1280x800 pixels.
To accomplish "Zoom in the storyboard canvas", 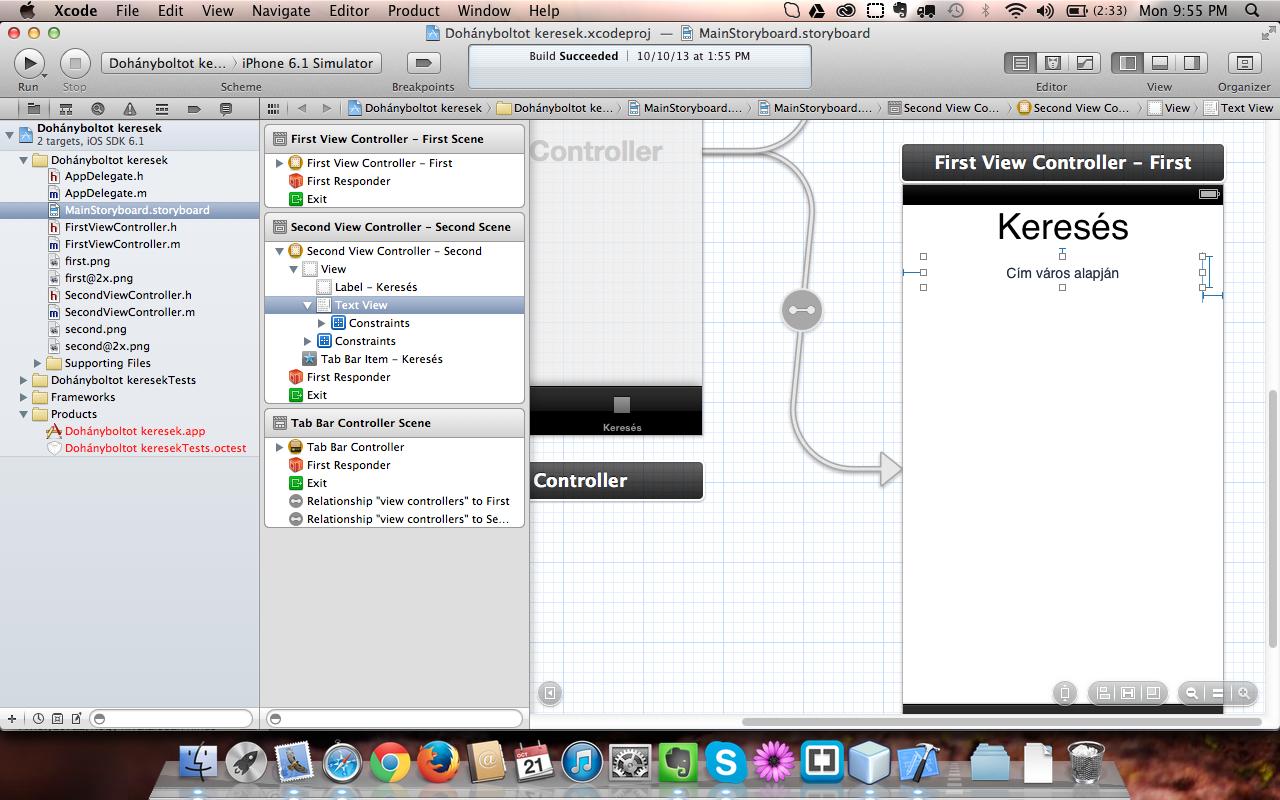I will [1244, 692].
